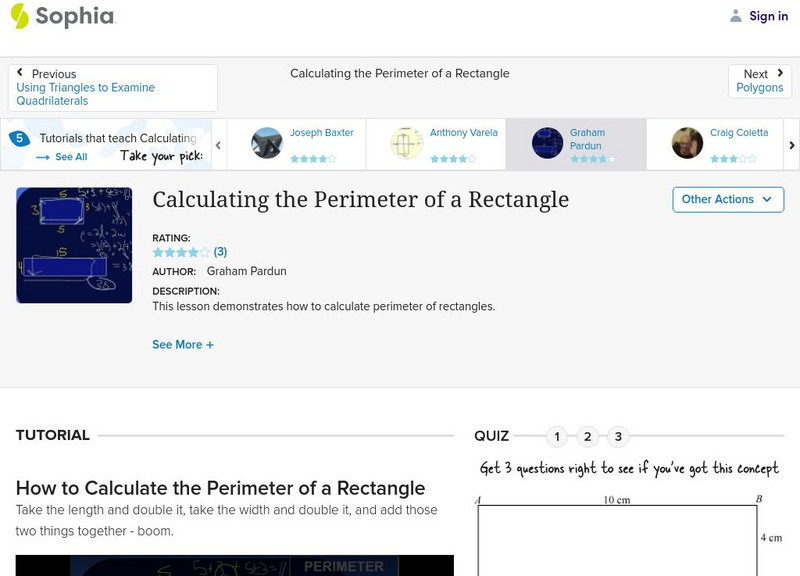
Task: Expand description with See More +
Action: click(183, 345)
